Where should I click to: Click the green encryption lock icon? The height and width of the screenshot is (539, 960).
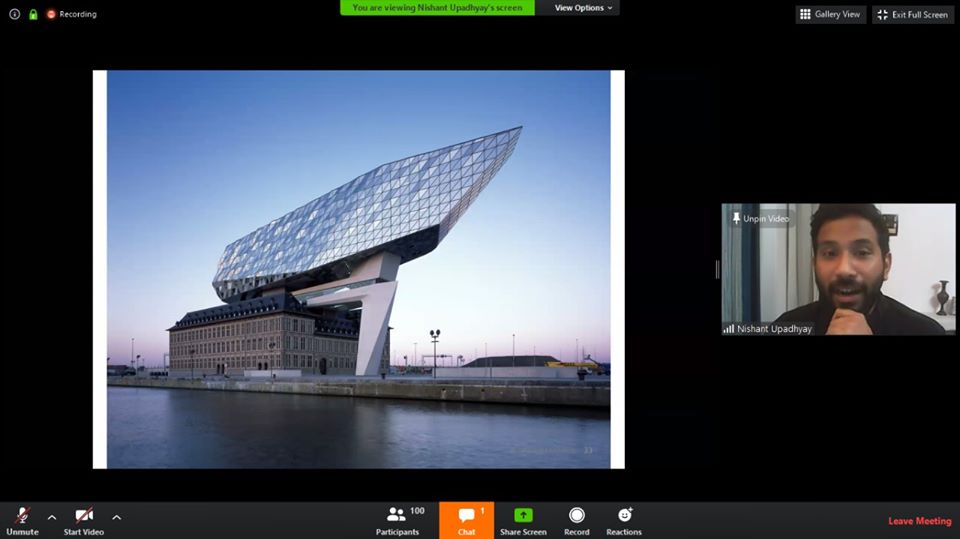coord(33,14)
